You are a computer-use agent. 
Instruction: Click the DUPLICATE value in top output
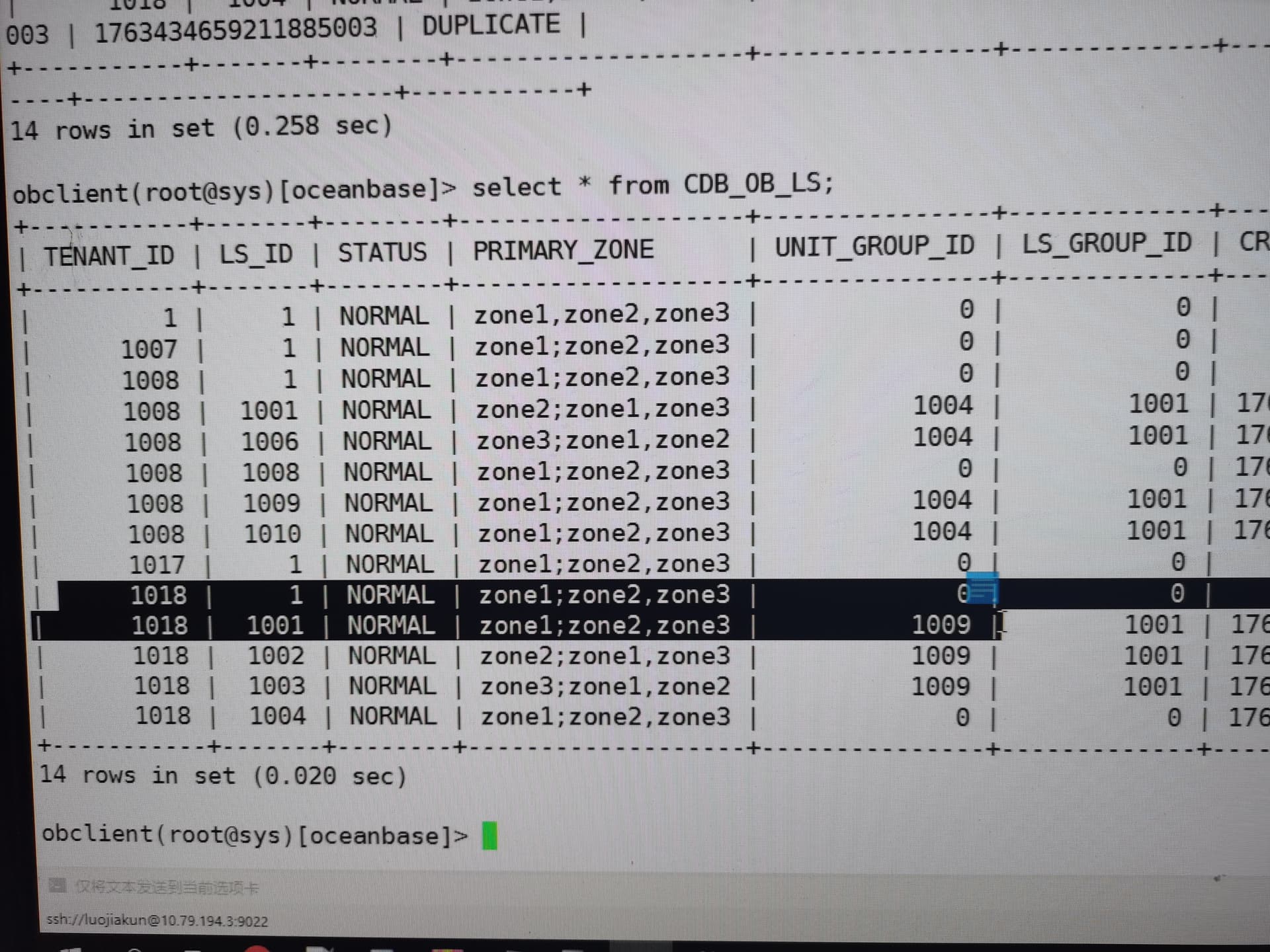click(x=491, y=25)
